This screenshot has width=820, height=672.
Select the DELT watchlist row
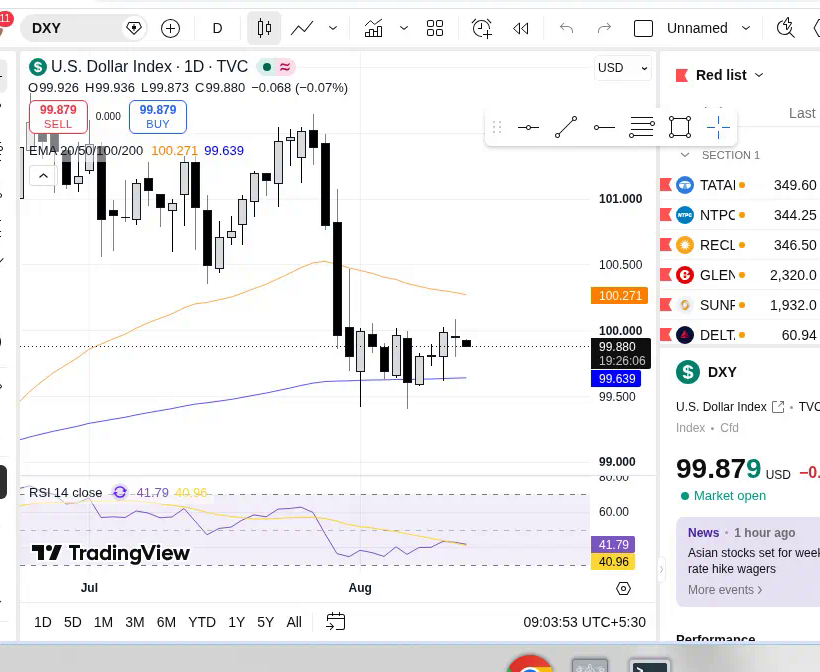coord(740,335)
